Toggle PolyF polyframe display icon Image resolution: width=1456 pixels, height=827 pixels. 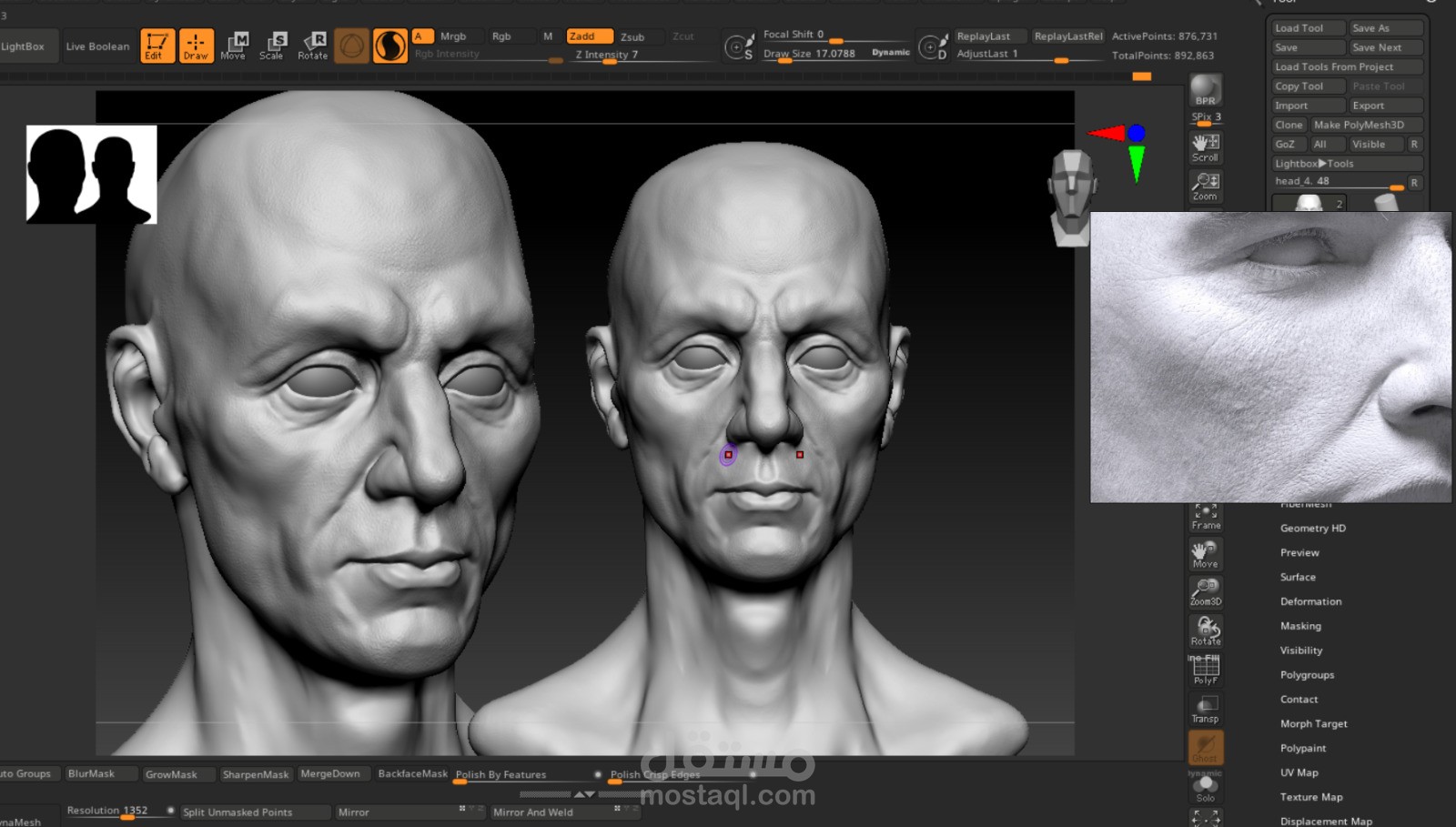pos(1206,671)
